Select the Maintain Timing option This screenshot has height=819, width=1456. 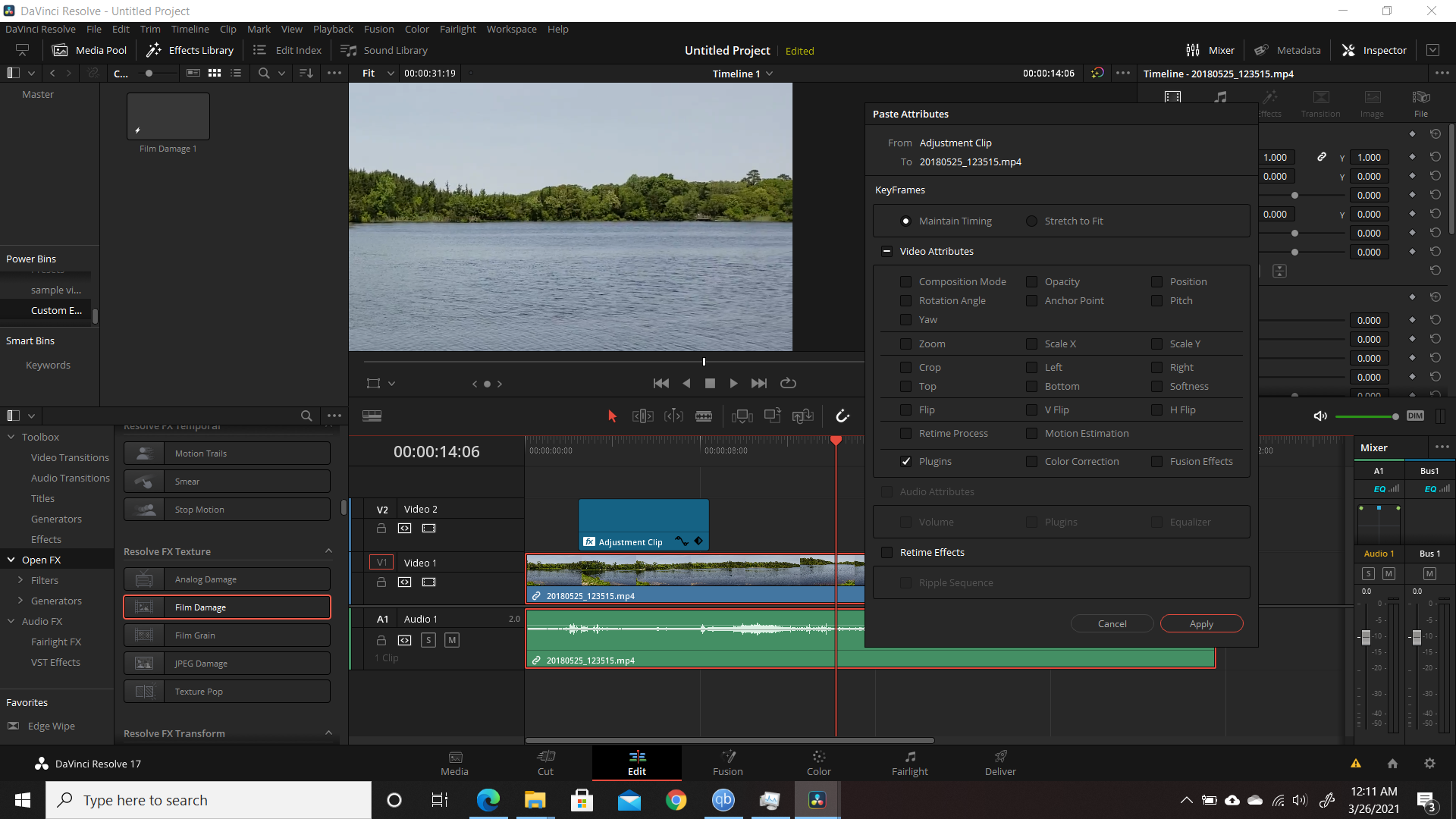[905, 221]
